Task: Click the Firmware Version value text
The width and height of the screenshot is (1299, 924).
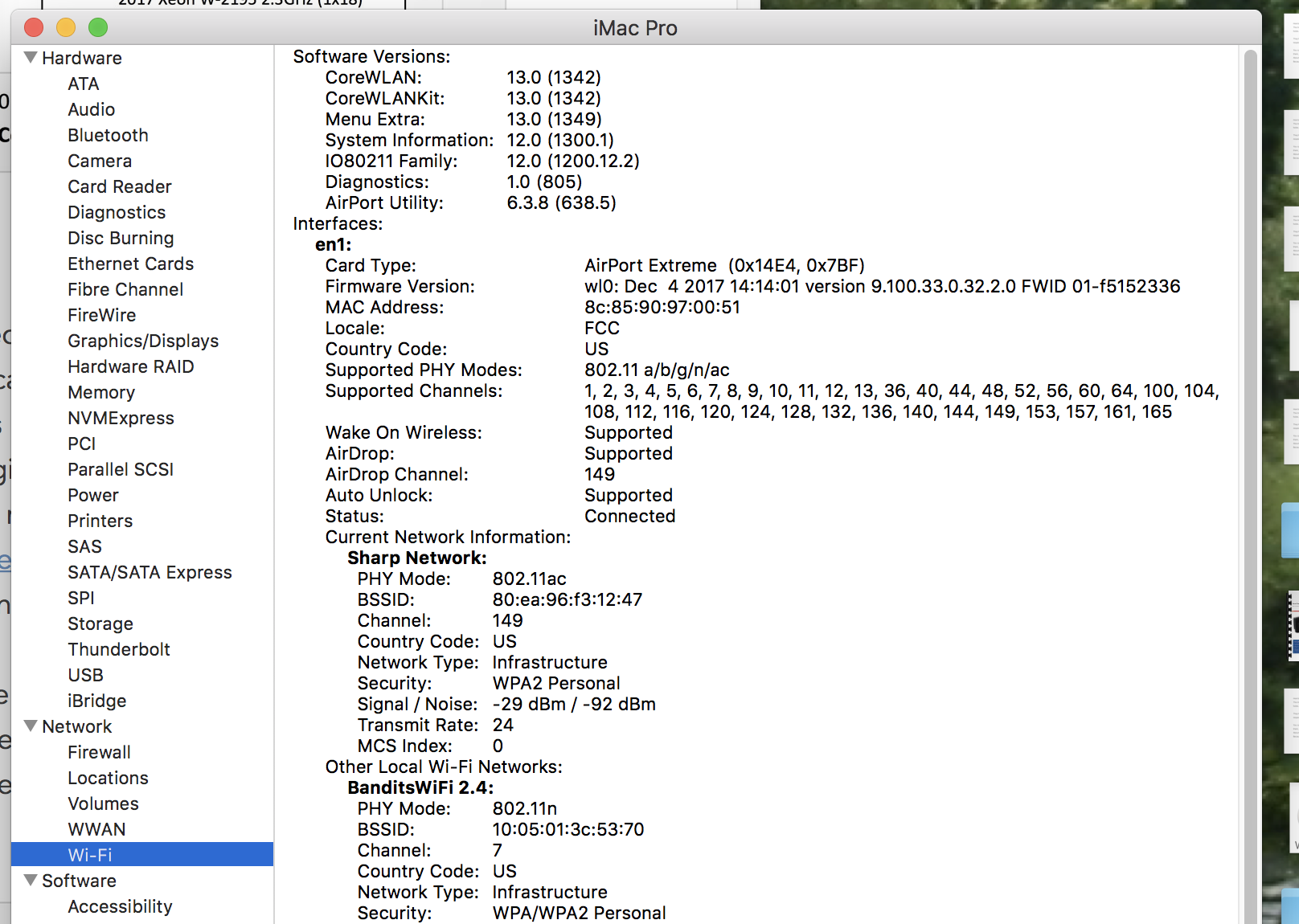Action: 883,286
